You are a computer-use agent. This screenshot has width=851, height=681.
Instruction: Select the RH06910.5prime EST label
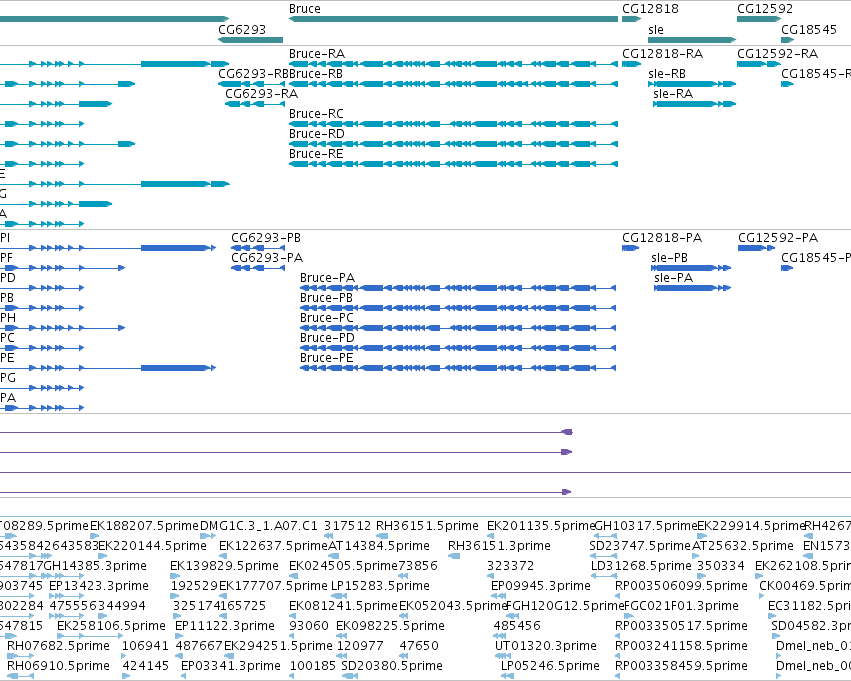59,666
